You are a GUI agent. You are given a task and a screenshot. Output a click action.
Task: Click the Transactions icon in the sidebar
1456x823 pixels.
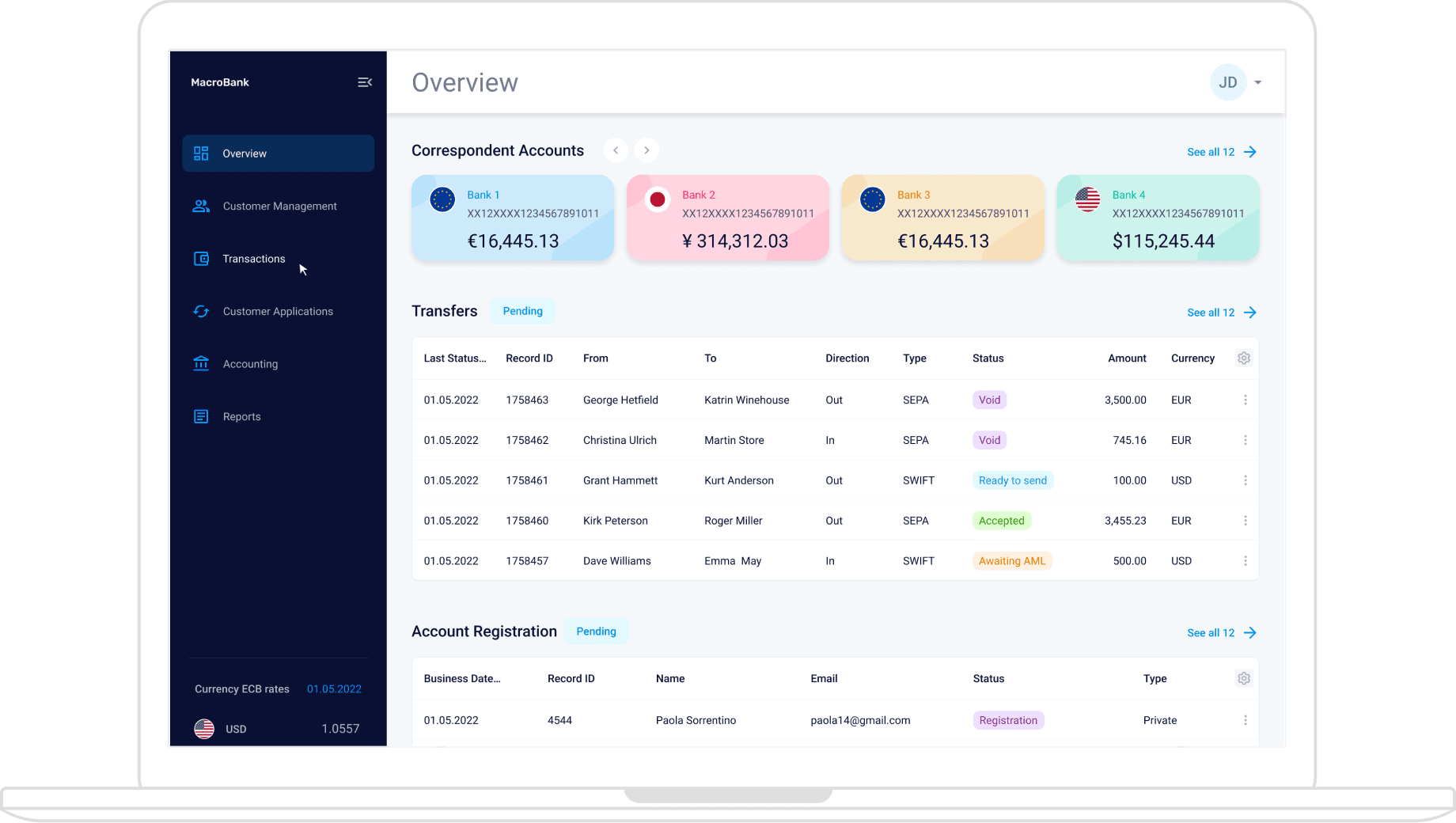click(201, 258)
